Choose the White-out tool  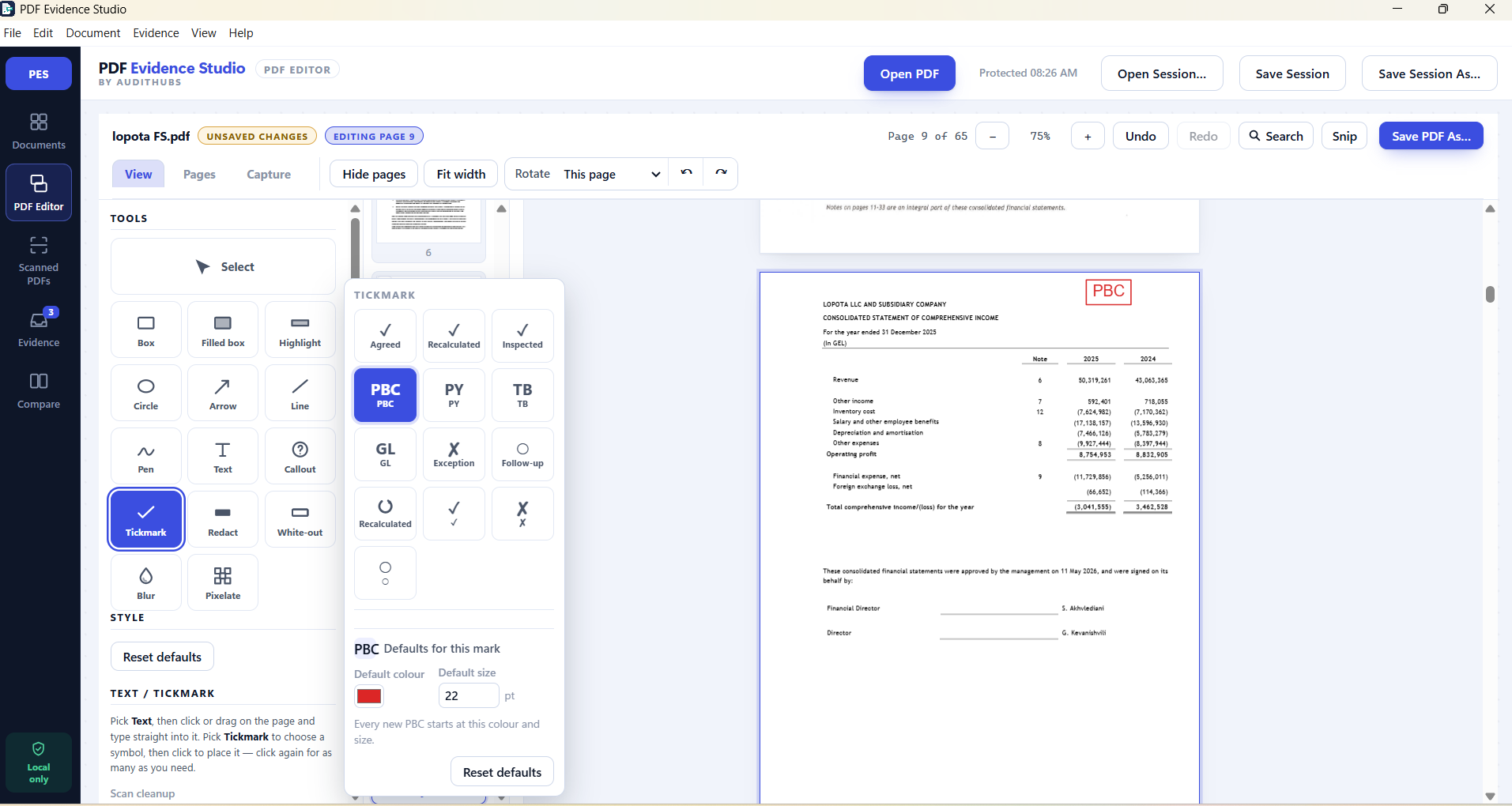pyautogui.click(x=300, y=519)
